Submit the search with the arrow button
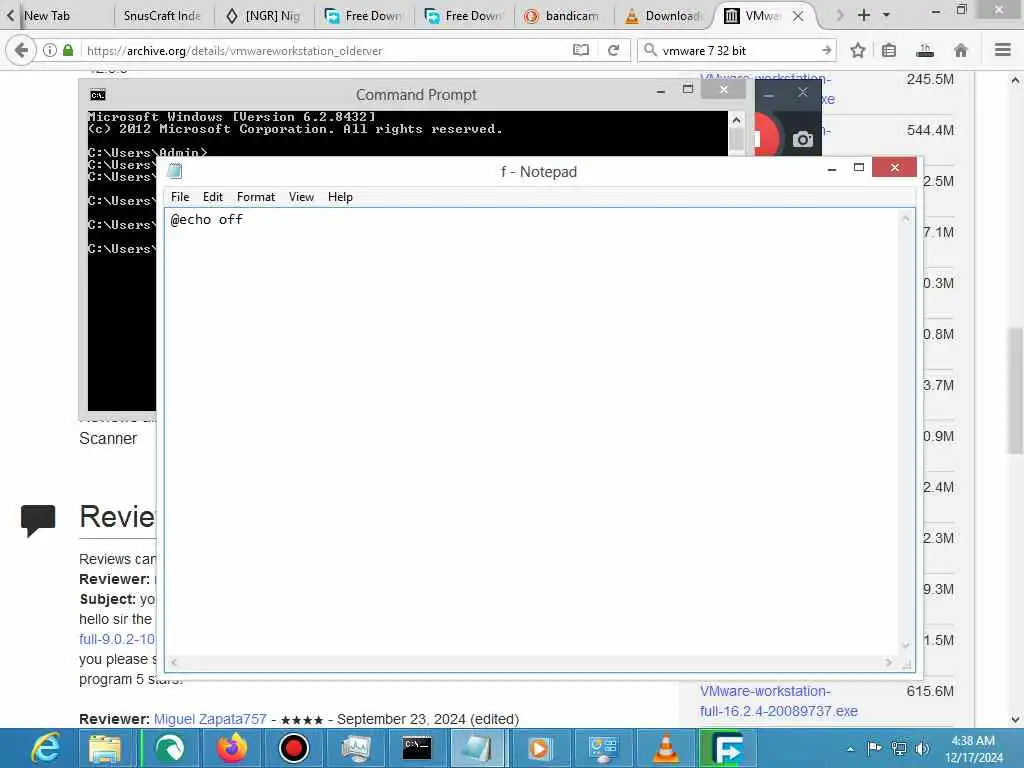Viewport: 1024px width, 768px height. click(826, 50)
